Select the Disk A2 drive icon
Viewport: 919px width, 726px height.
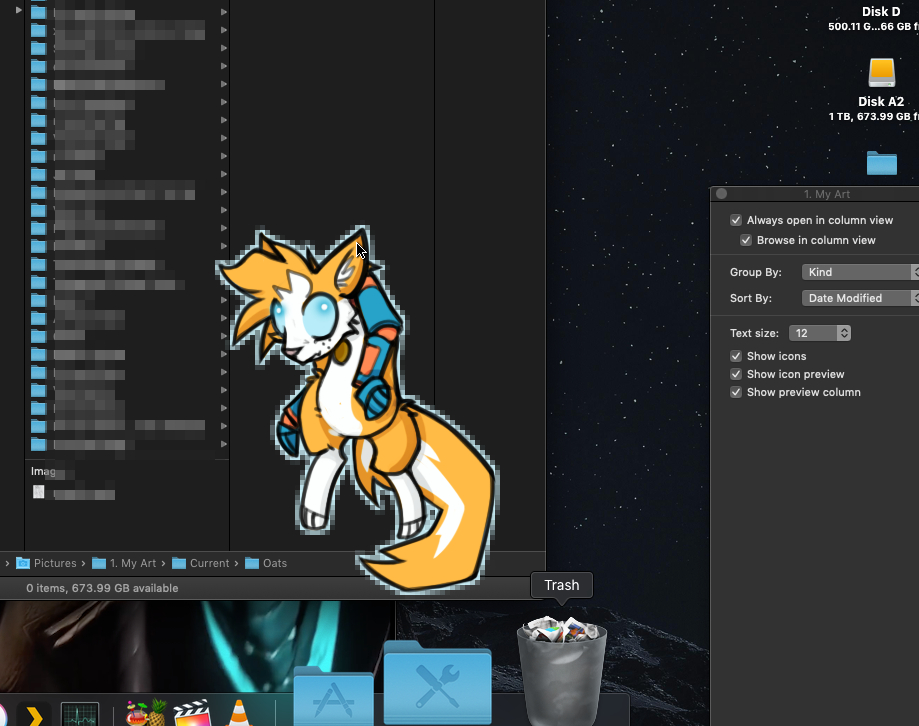[x=881, y=74]
